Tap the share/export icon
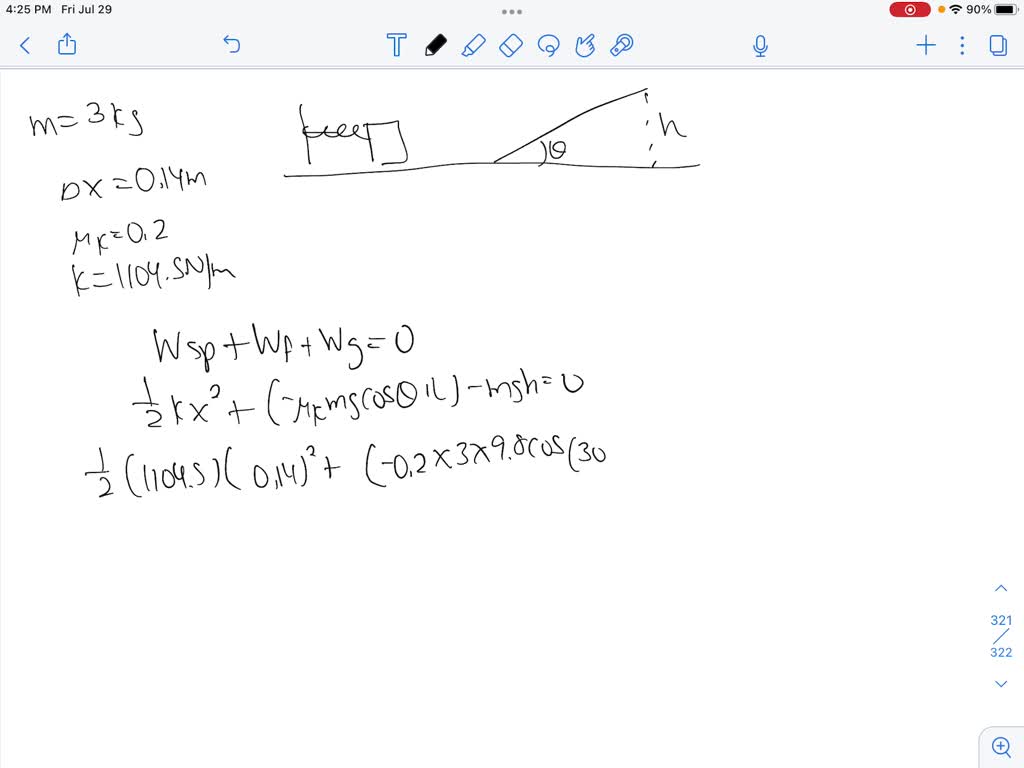This screenshot has width=1024, height=768. click(66, 45)
